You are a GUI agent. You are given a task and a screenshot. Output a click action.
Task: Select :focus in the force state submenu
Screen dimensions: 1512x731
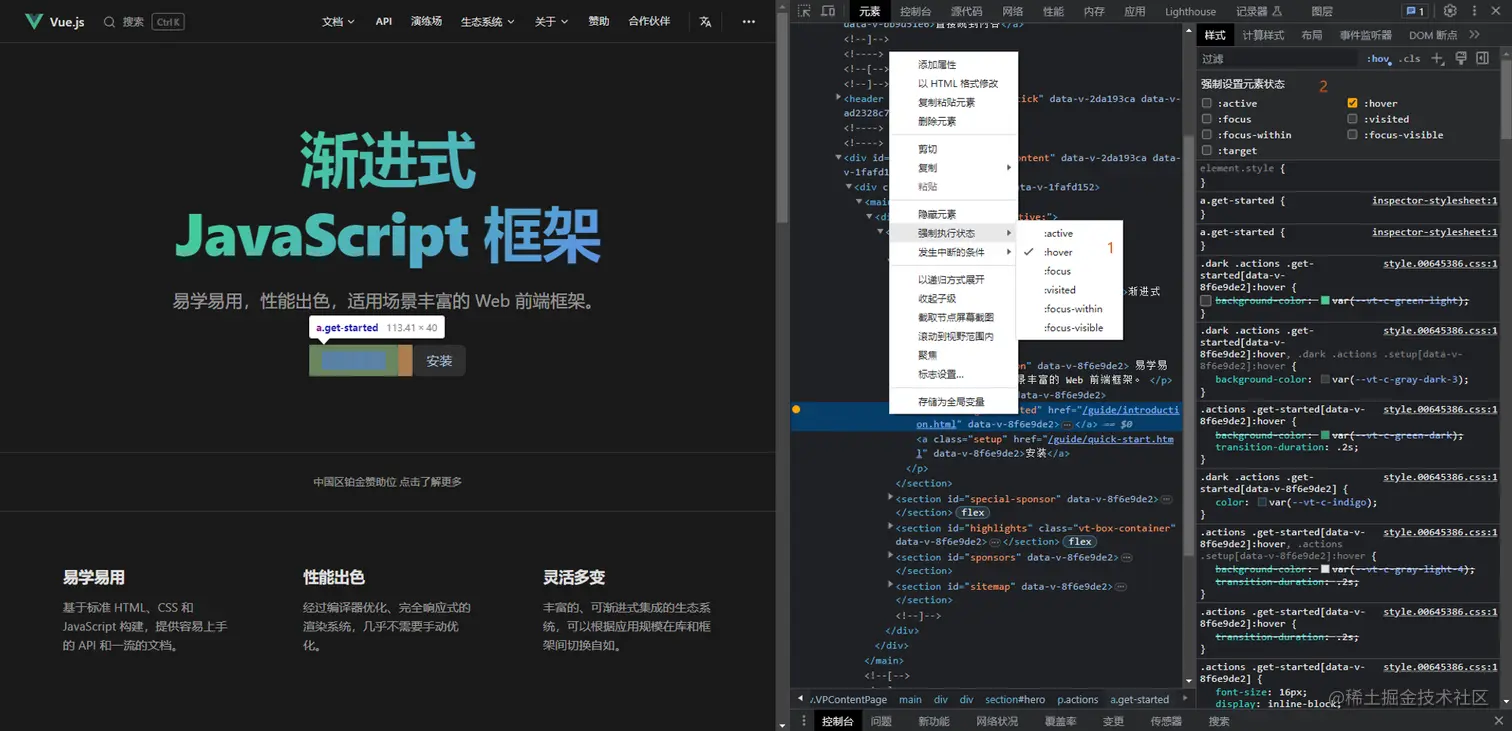(x=1069, y=271)
